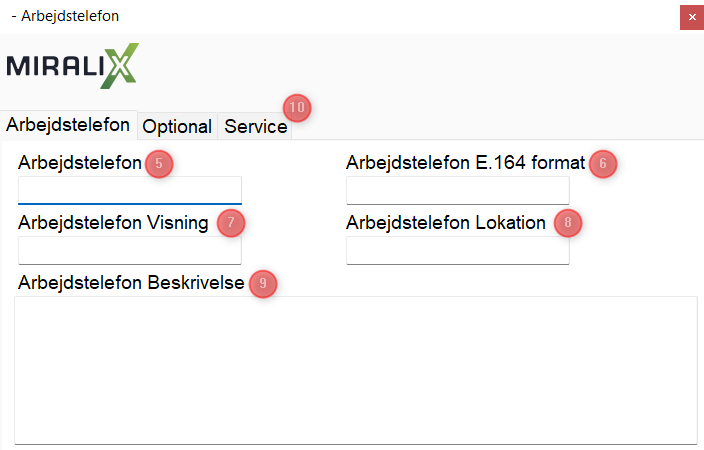This screenshot has height=450, width=704.
Task: Select the Arbejdstelefon Lokation input box
Action: pos(457,250)
